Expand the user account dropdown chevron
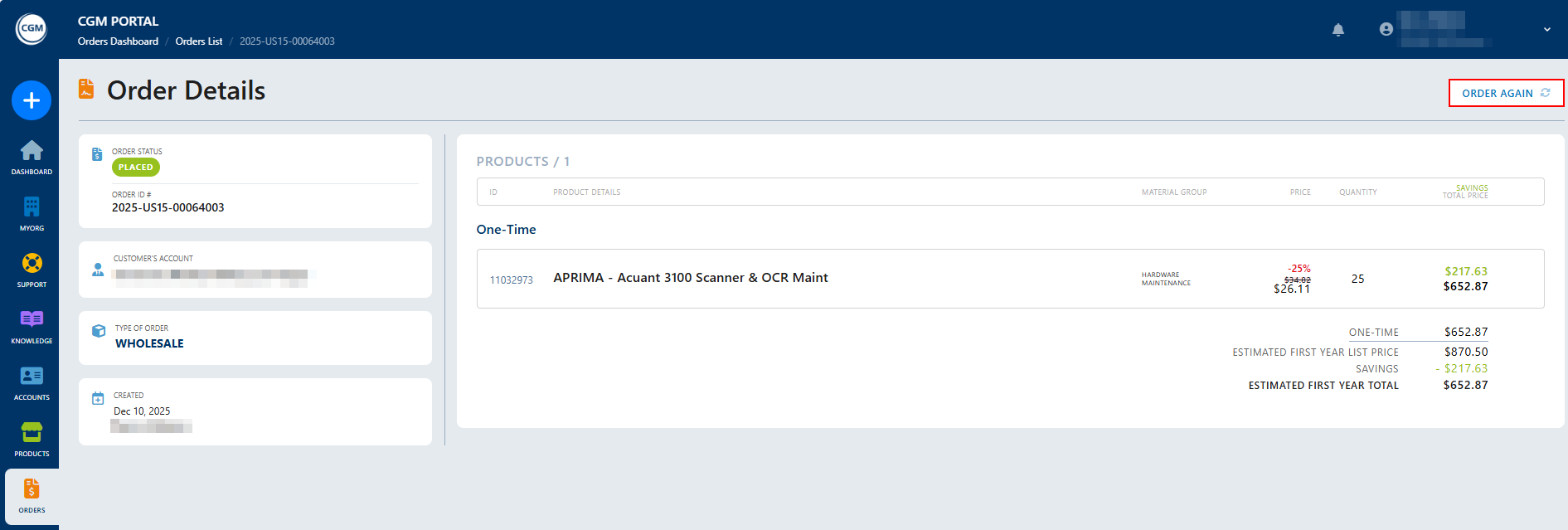Viewport: 1568px width, 530px height. click(x=1546, y=30)
